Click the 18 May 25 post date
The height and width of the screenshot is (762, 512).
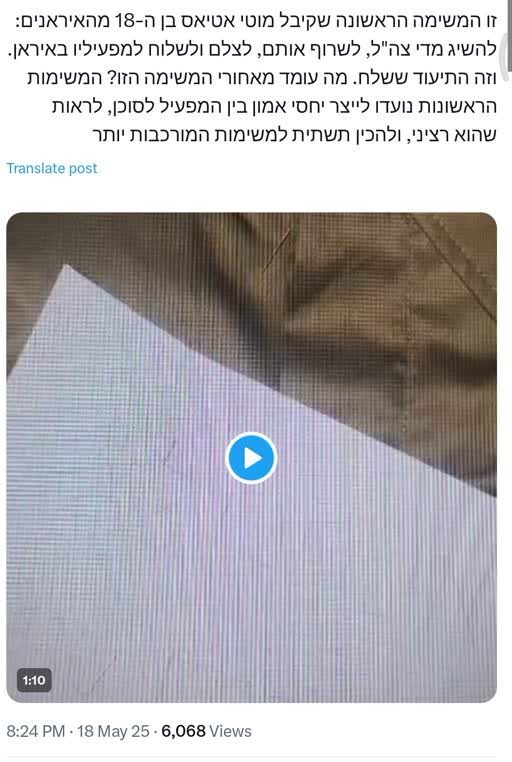tap(113, 731)
